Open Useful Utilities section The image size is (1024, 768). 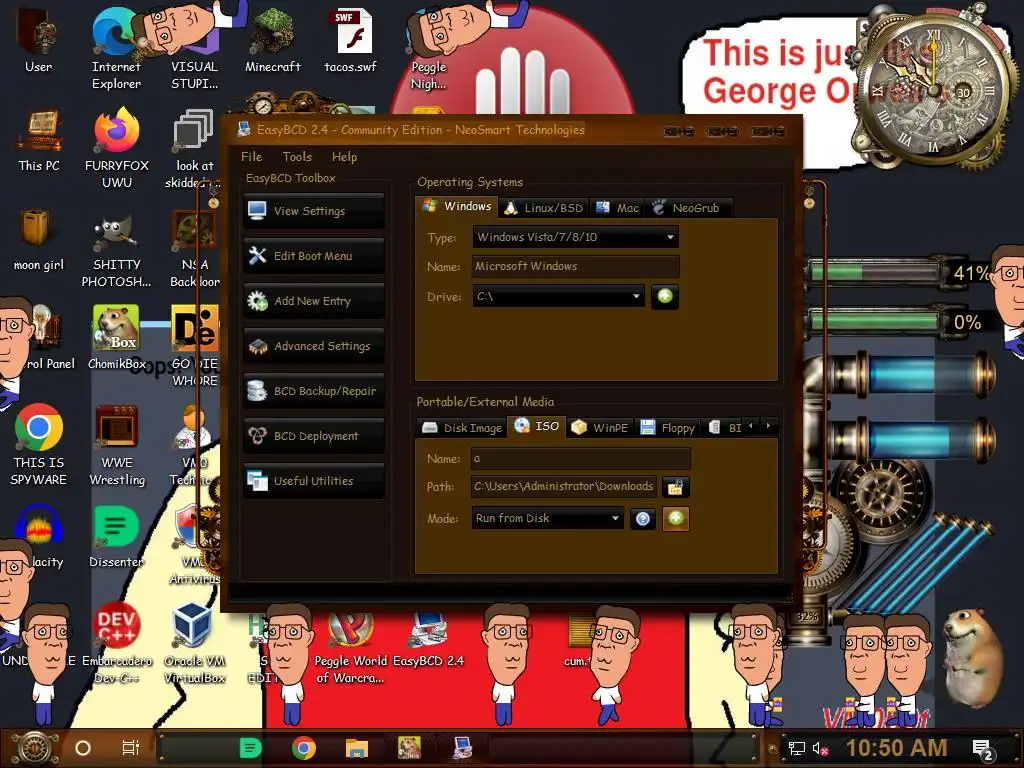[313, 481]
